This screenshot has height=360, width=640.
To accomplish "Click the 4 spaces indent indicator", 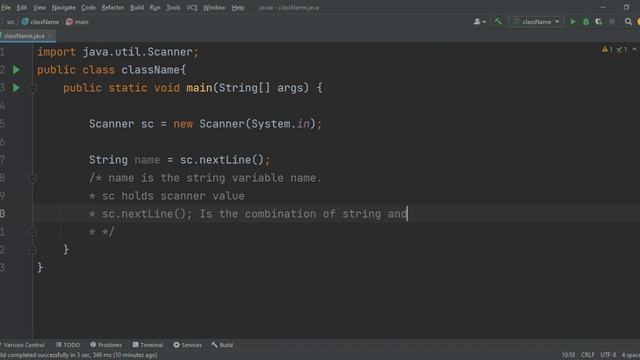I will pyautogui.click(x=631, y=355).
